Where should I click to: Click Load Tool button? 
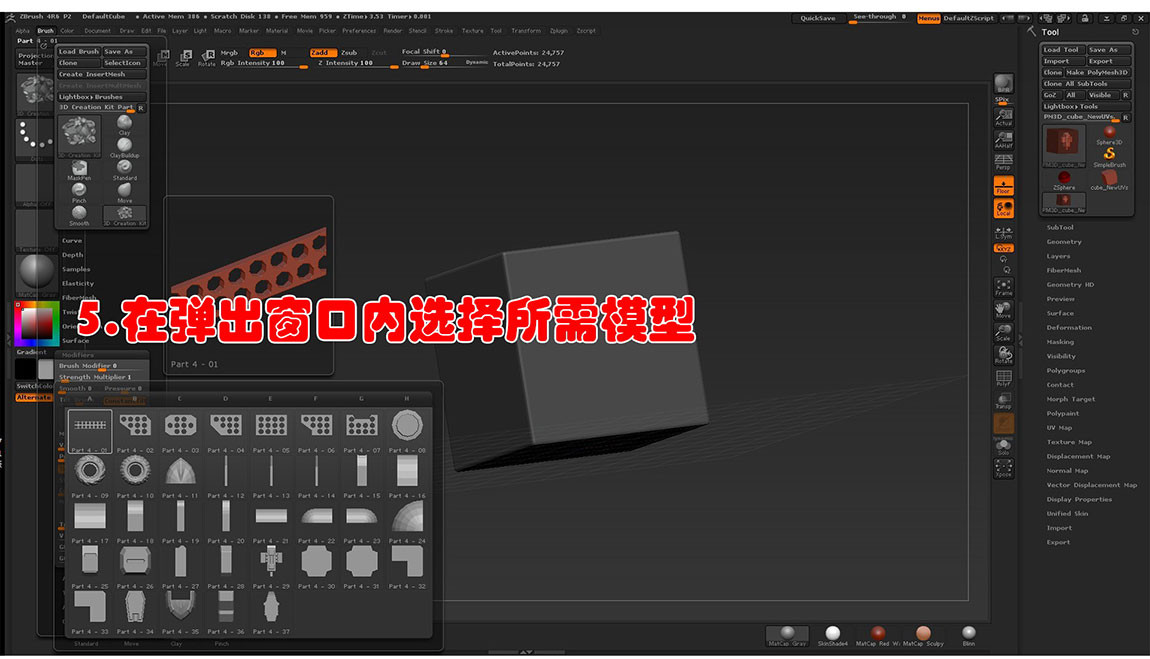1062,50
